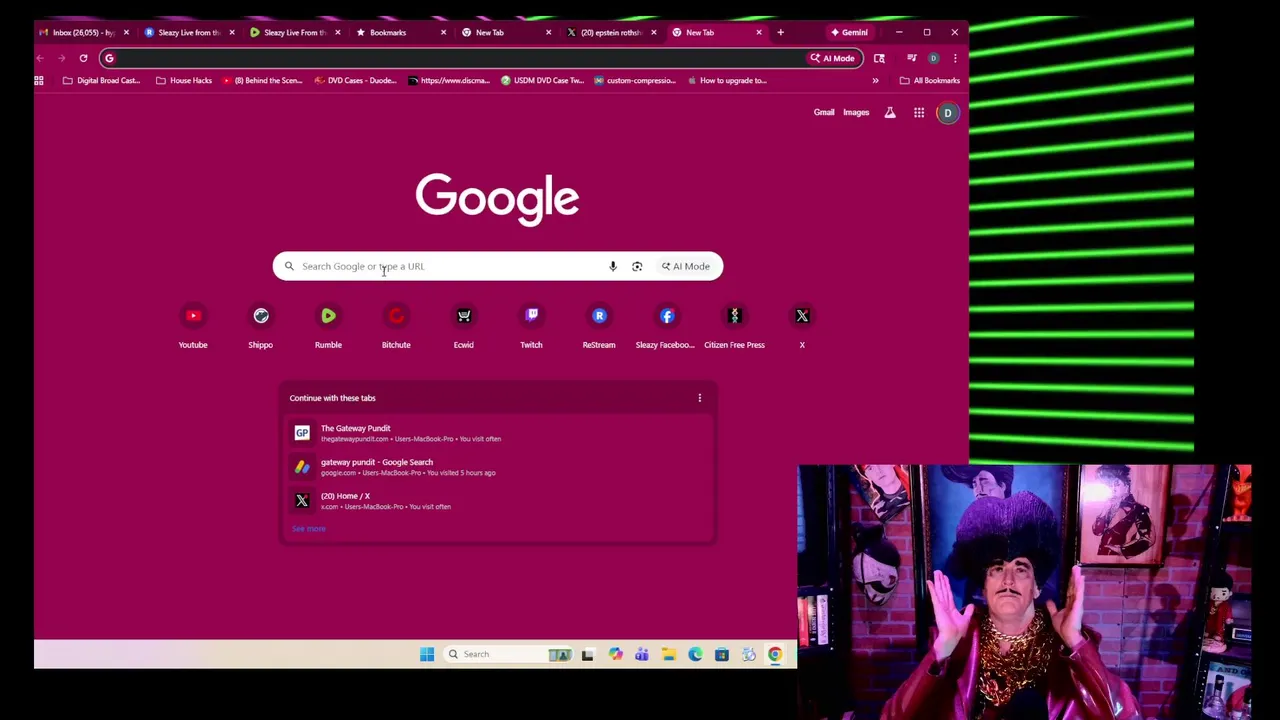Screen dimensions: 1280x720
Task: Open Google account avatar on page
Action: (x=948, y=113)
